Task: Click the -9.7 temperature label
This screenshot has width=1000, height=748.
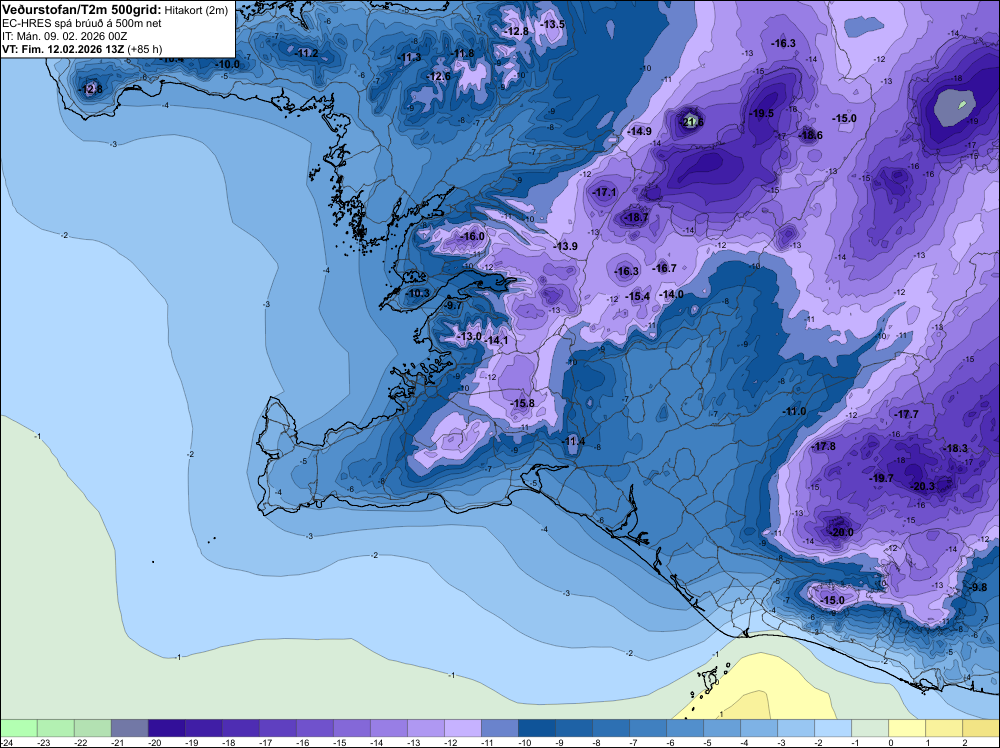Action: tap(453, 305)
